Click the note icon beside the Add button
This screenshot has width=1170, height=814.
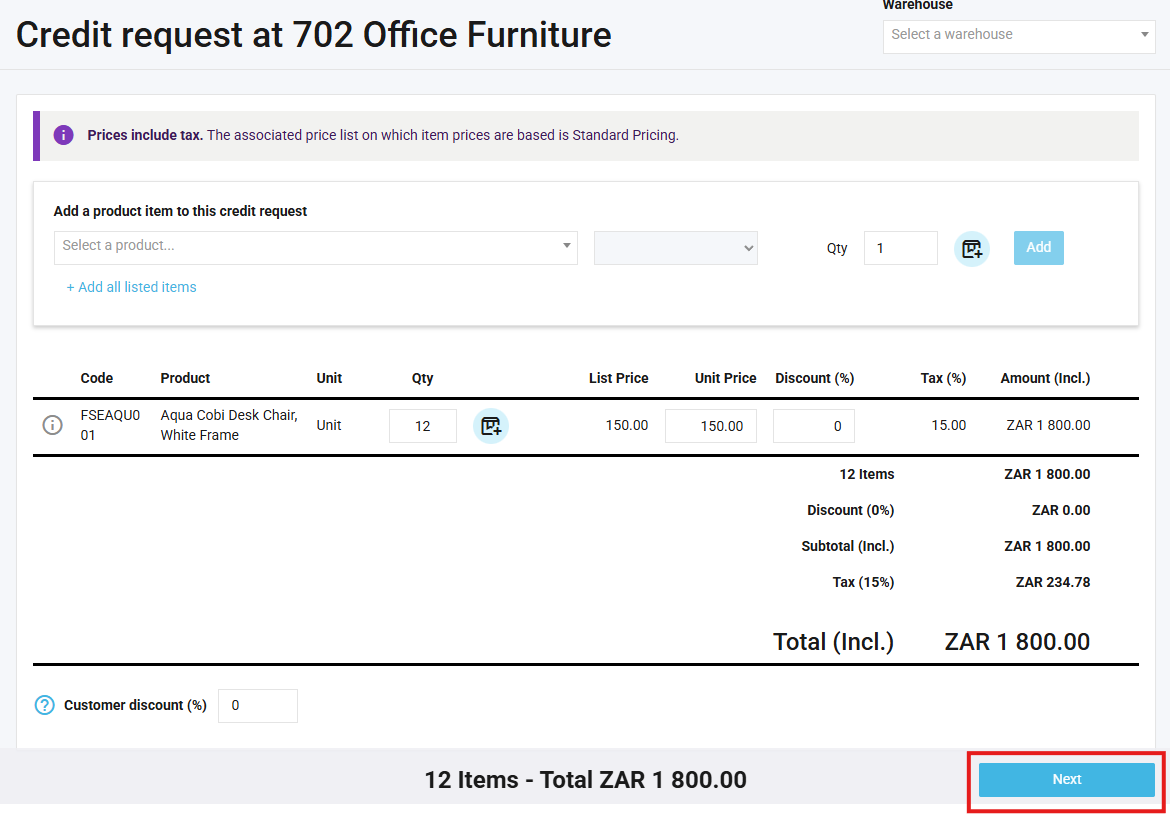[x=971, y=248]
